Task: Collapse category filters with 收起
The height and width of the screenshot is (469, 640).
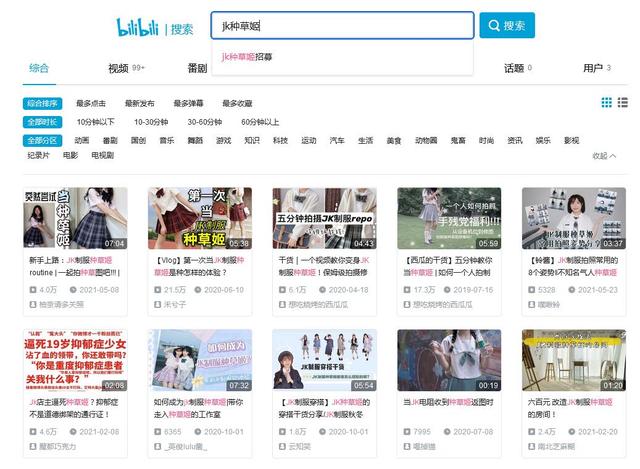Action: 604,156
